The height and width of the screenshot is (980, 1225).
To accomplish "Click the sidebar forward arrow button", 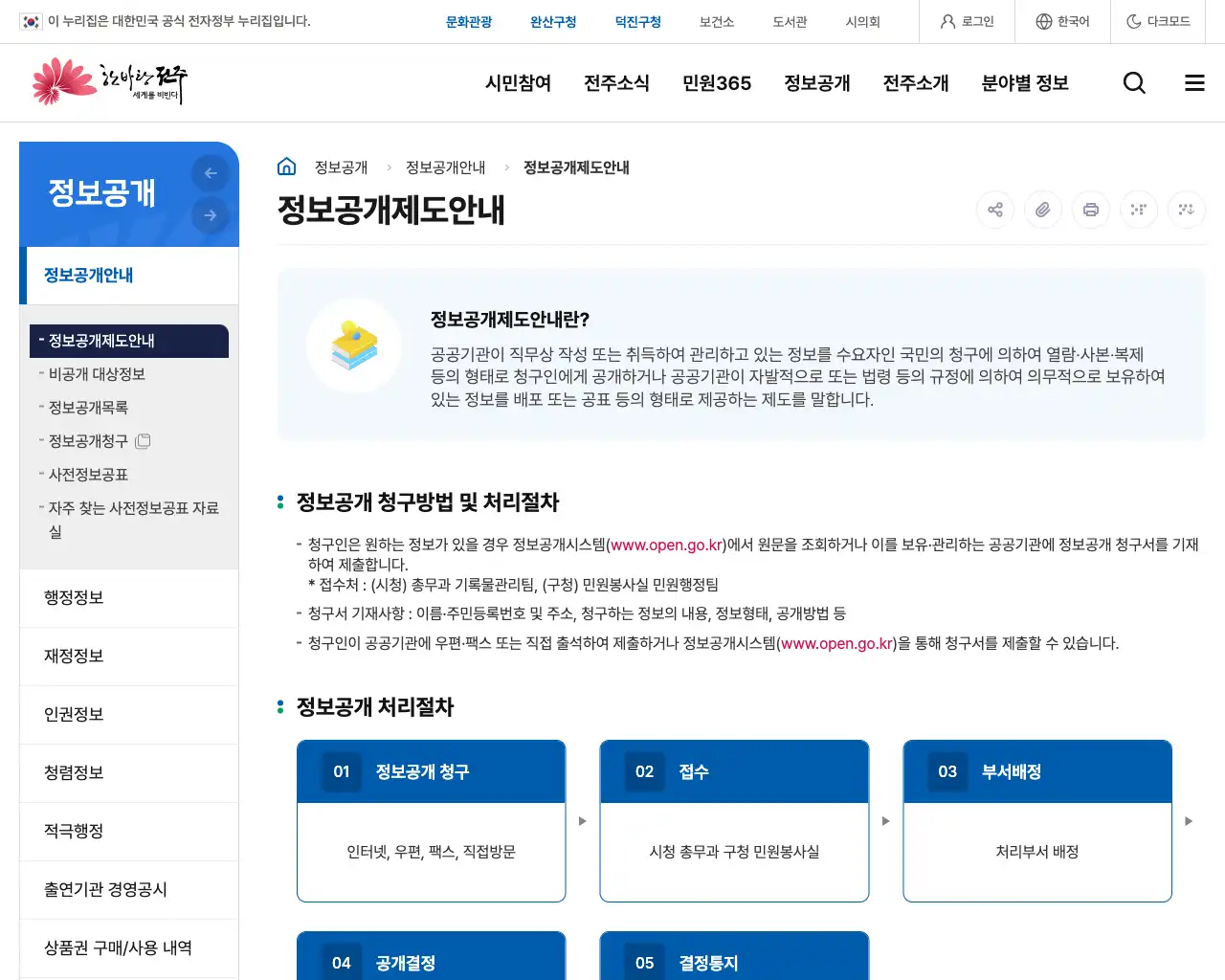I will 211,215.
